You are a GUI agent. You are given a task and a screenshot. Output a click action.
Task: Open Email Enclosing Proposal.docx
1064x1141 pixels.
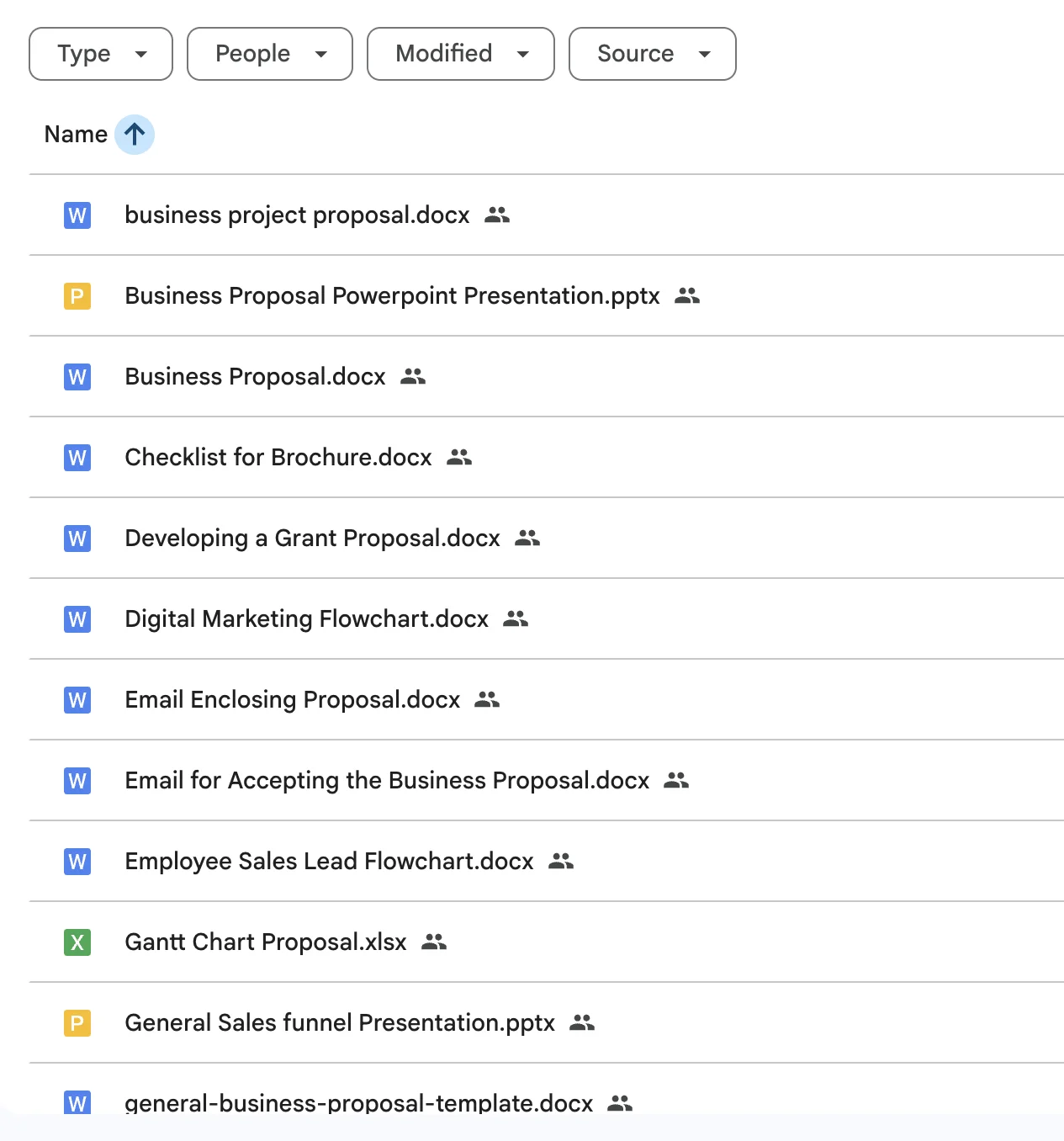click(x=292, y=700)
